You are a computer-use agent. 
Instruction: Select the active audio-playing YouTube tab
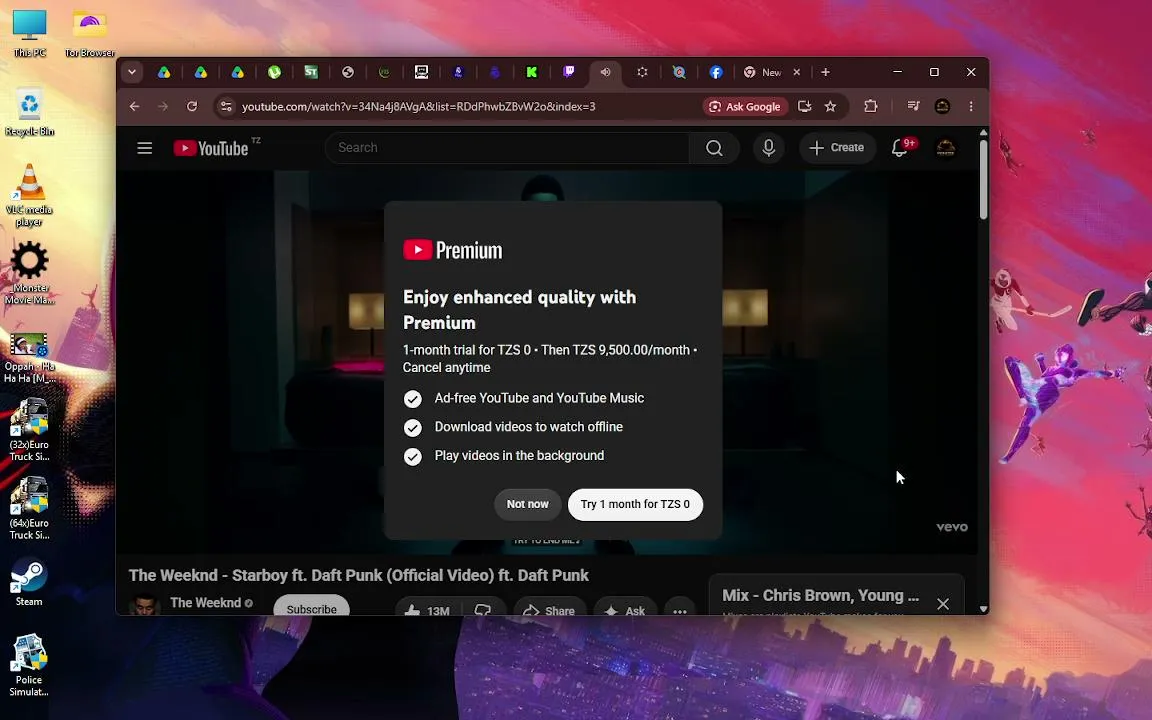(605, 72)
